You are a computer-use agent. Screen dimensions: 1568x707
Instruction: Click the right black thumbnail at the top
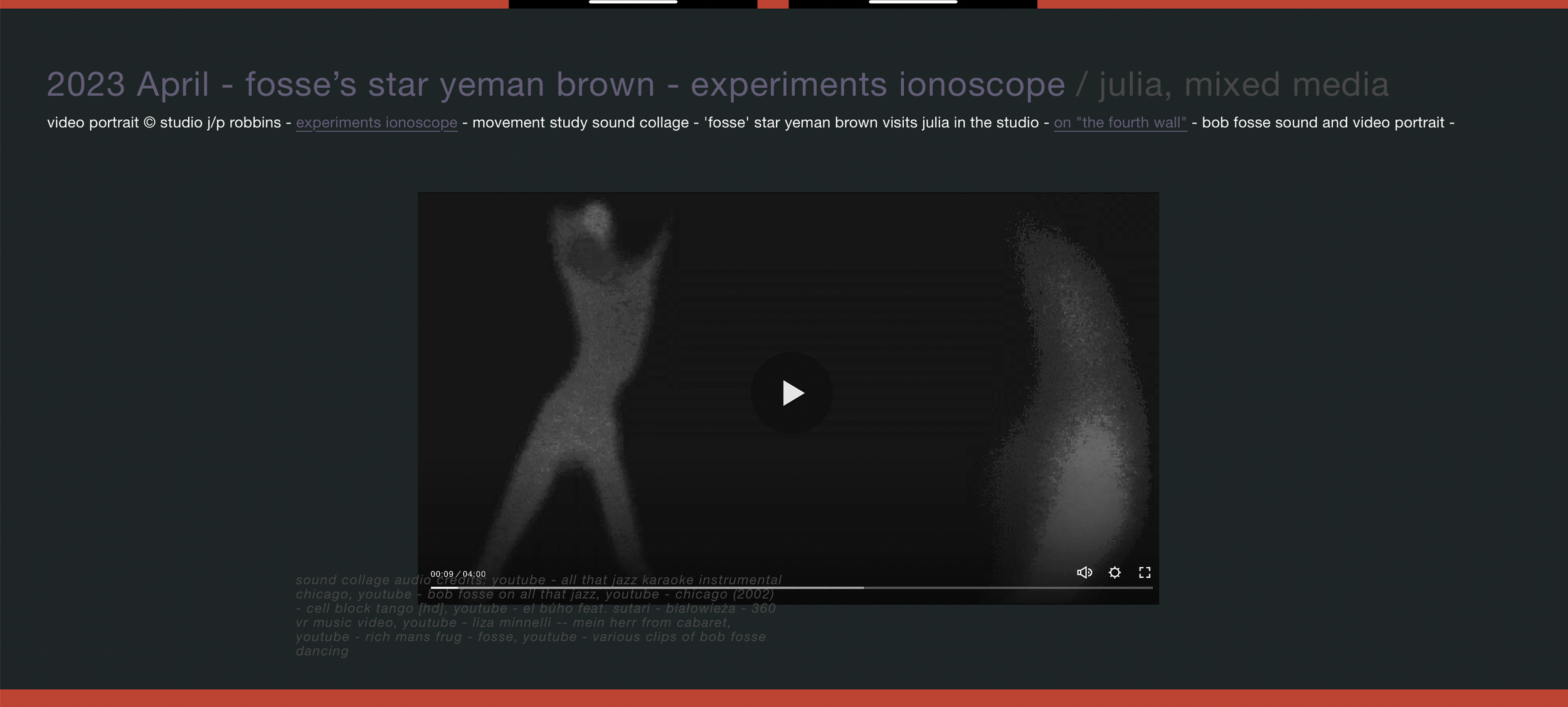[x=913, y=4]
